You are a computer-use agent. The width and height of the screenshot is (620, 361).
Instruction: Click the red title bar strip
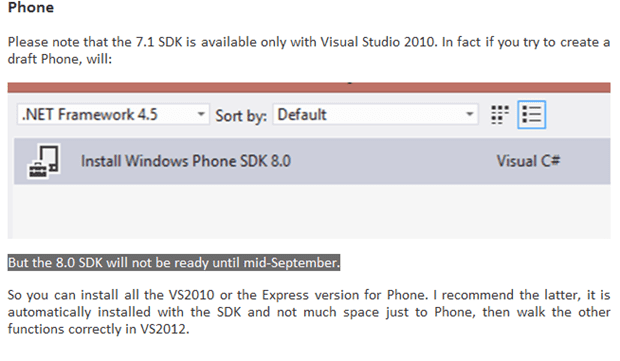(x=309, y=87)
